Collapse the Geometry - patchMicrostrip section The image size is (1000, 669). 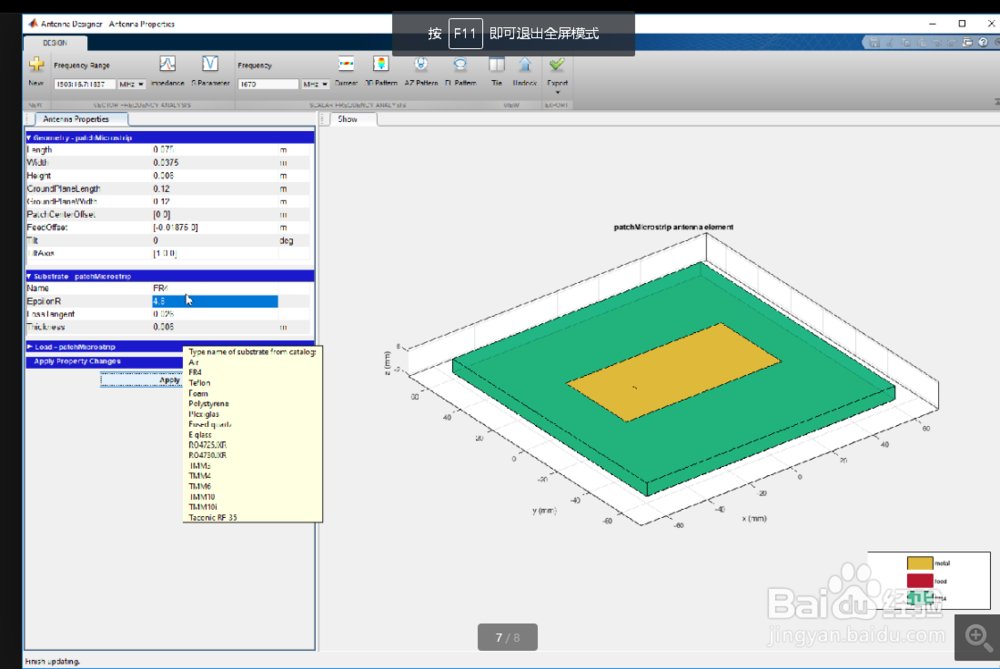click(29, 138)
